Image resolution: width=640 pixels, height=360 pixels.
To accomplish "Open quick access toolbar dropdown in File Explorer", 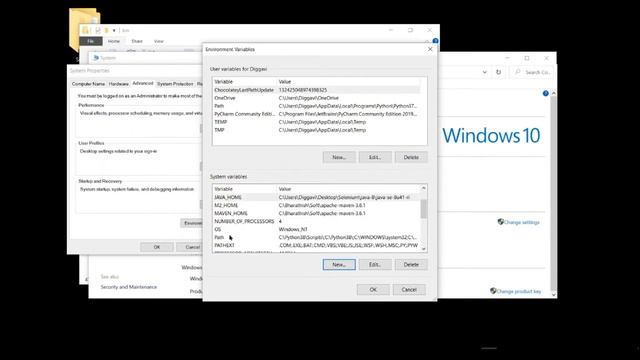I will tap(114, 30).
